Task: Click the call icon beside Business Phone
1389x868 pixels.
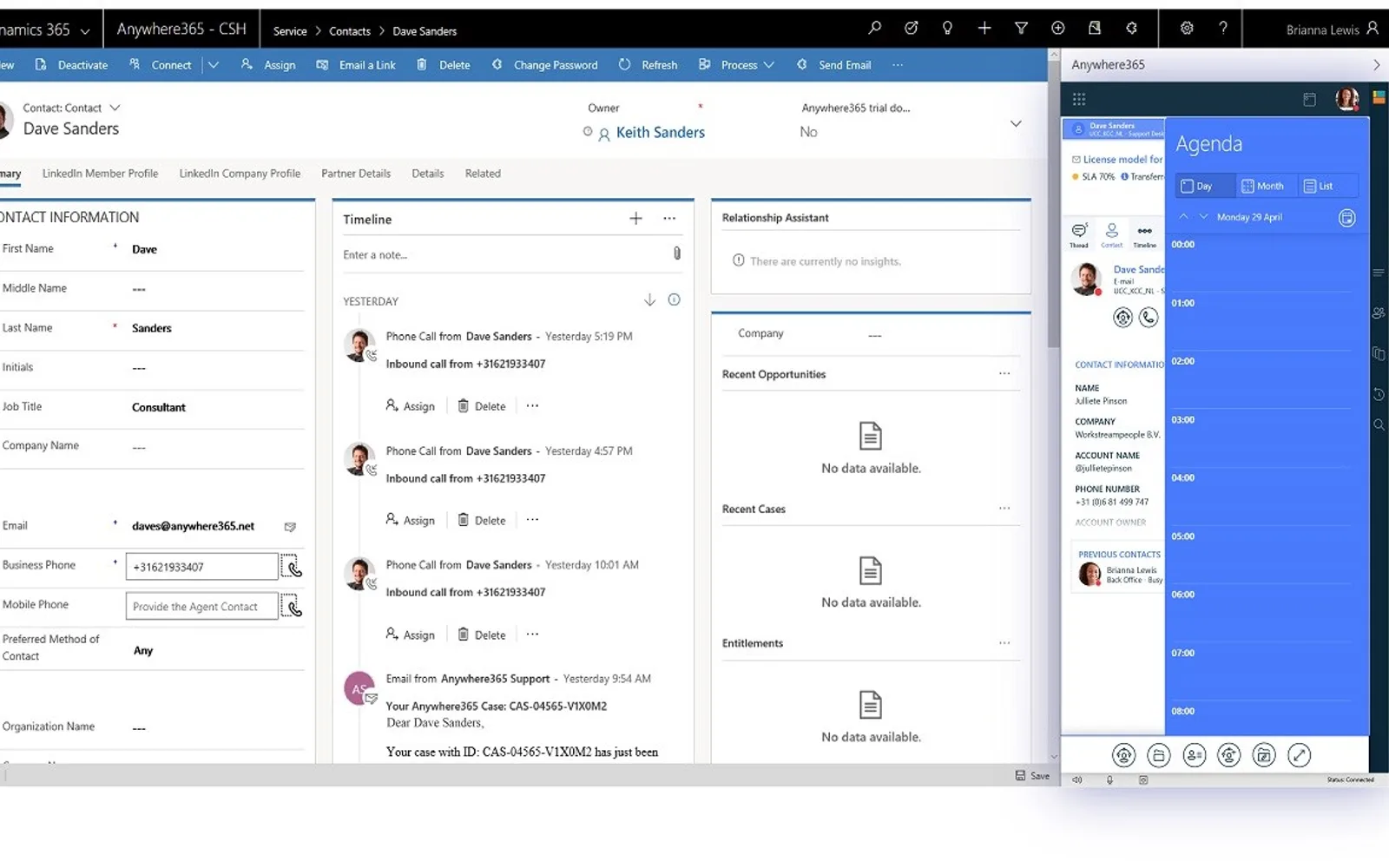Action: [x=293, y=567]
